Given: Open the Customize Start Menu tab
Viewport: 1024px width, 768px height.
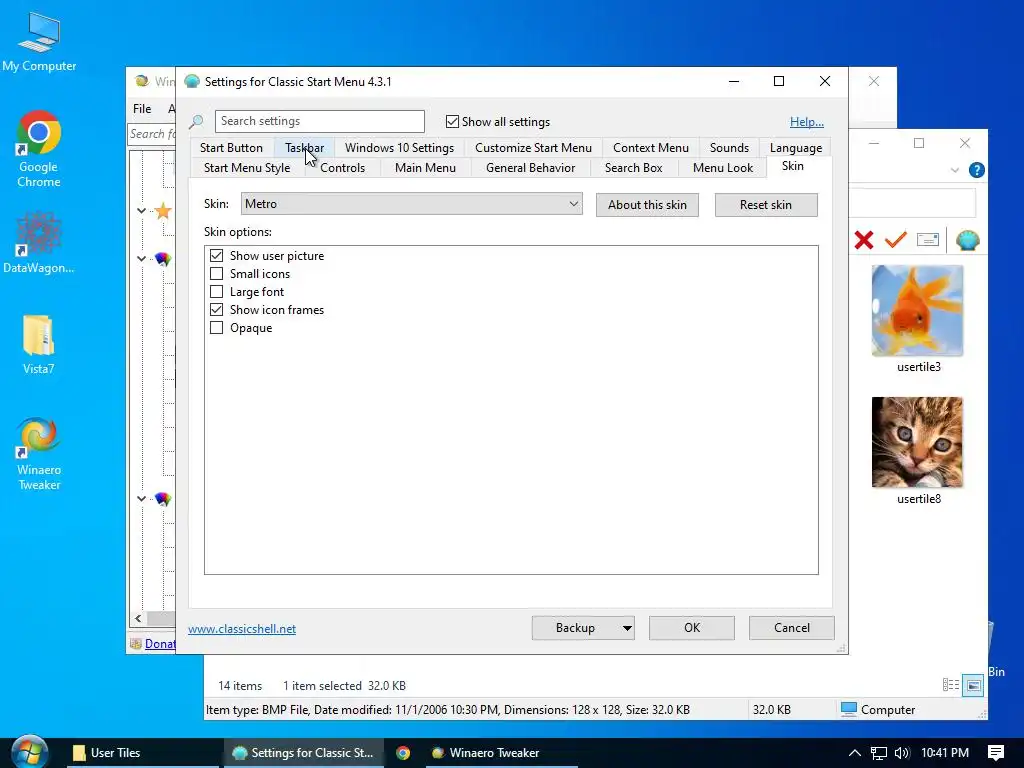Looking at the screenshot, I should pyautogui.click(x=533, y=148).
